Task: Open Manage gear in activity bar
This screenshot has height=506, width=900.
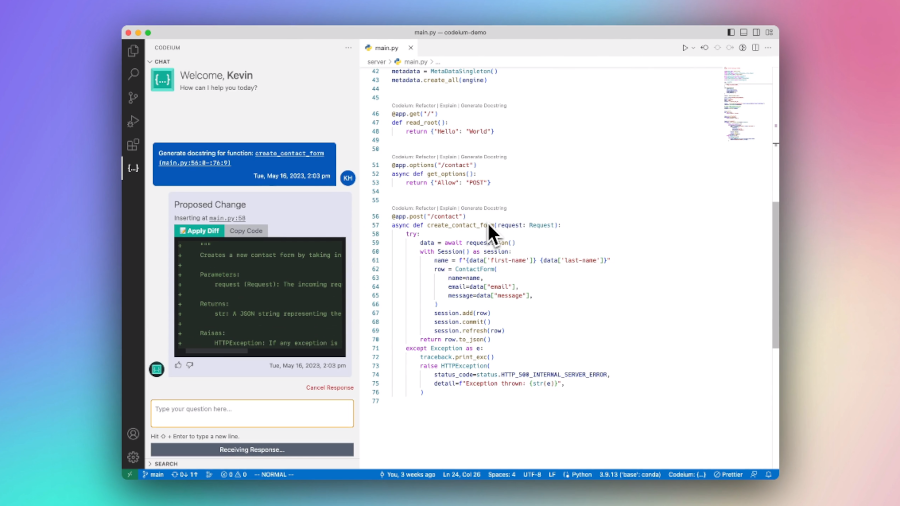Action: (133, 457)
